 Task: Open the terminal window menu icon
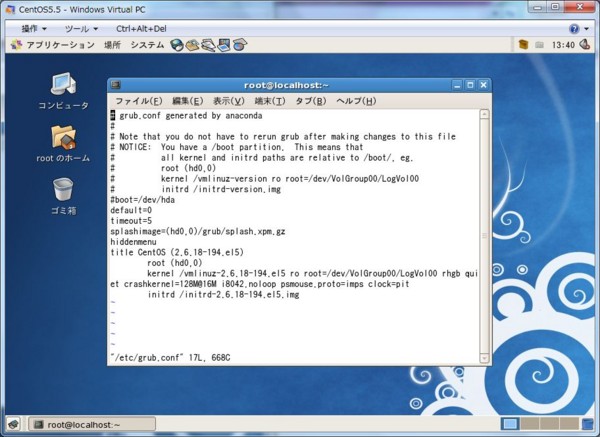(x=116, y=85)
